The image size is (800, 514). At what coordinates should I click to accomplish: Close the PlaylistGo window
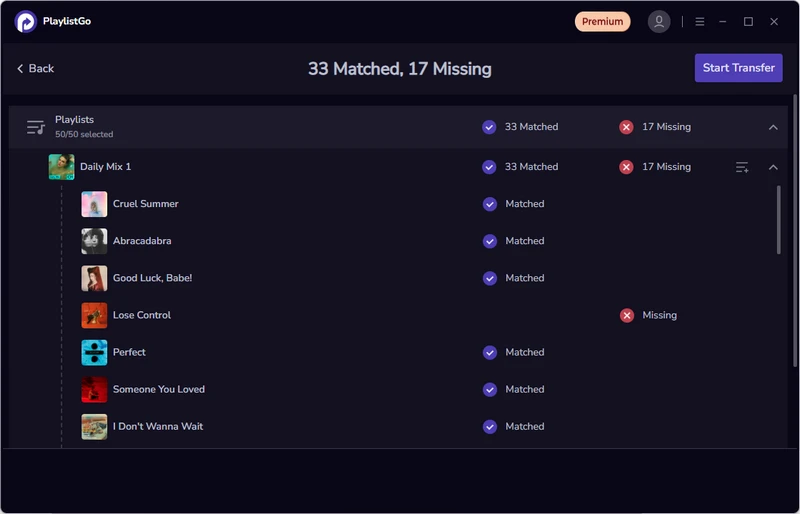(x=774, y=21)
